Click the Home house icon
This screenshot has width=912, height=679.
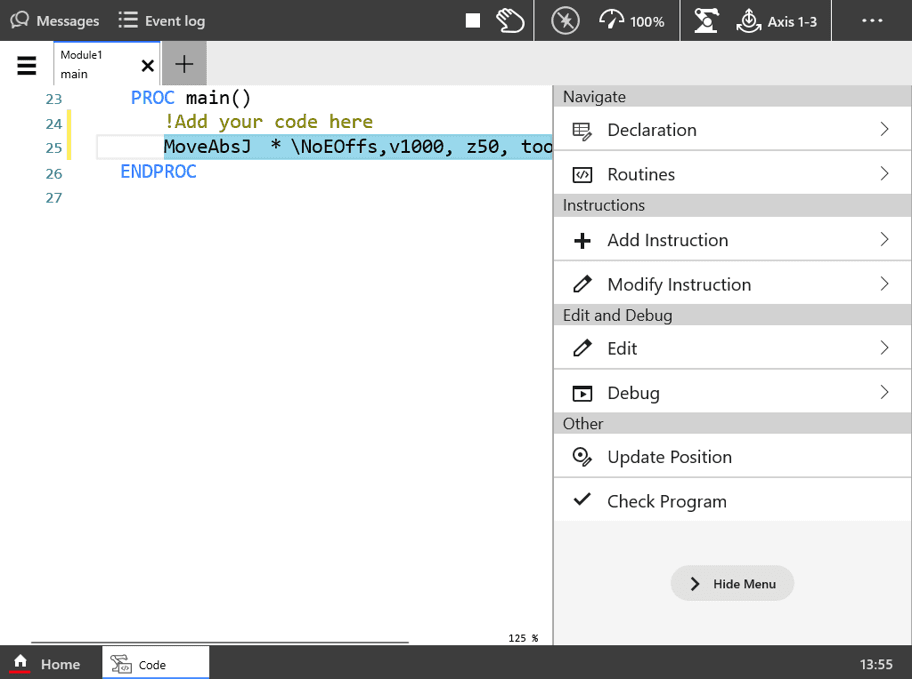pyautogui.click(x=20, y=662)
